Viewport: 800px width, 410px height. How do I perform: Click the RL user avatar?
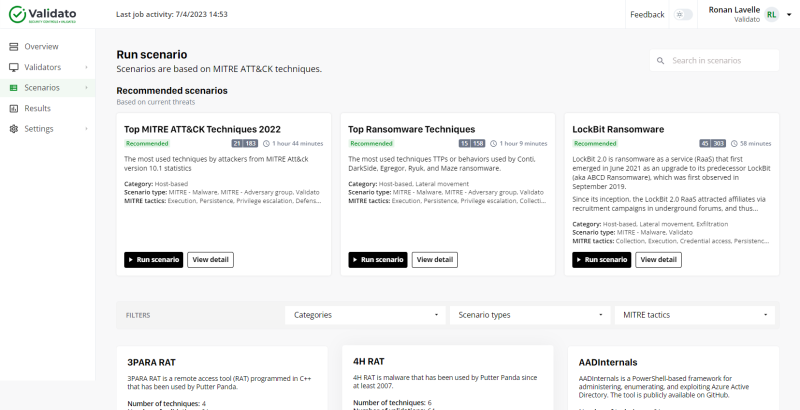click(771, 15)
